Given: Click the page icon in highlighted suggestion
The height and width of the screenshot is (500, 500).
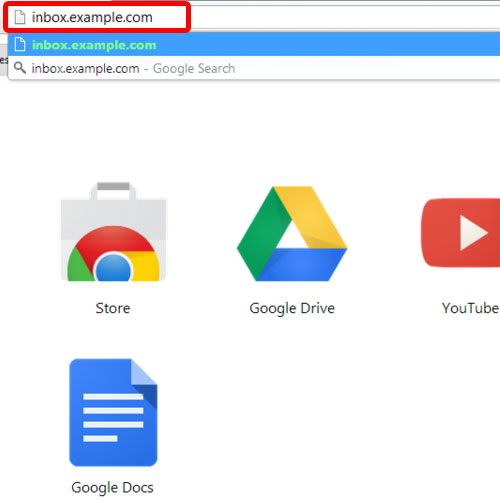Looking at the screenshot, I should 20,44.
